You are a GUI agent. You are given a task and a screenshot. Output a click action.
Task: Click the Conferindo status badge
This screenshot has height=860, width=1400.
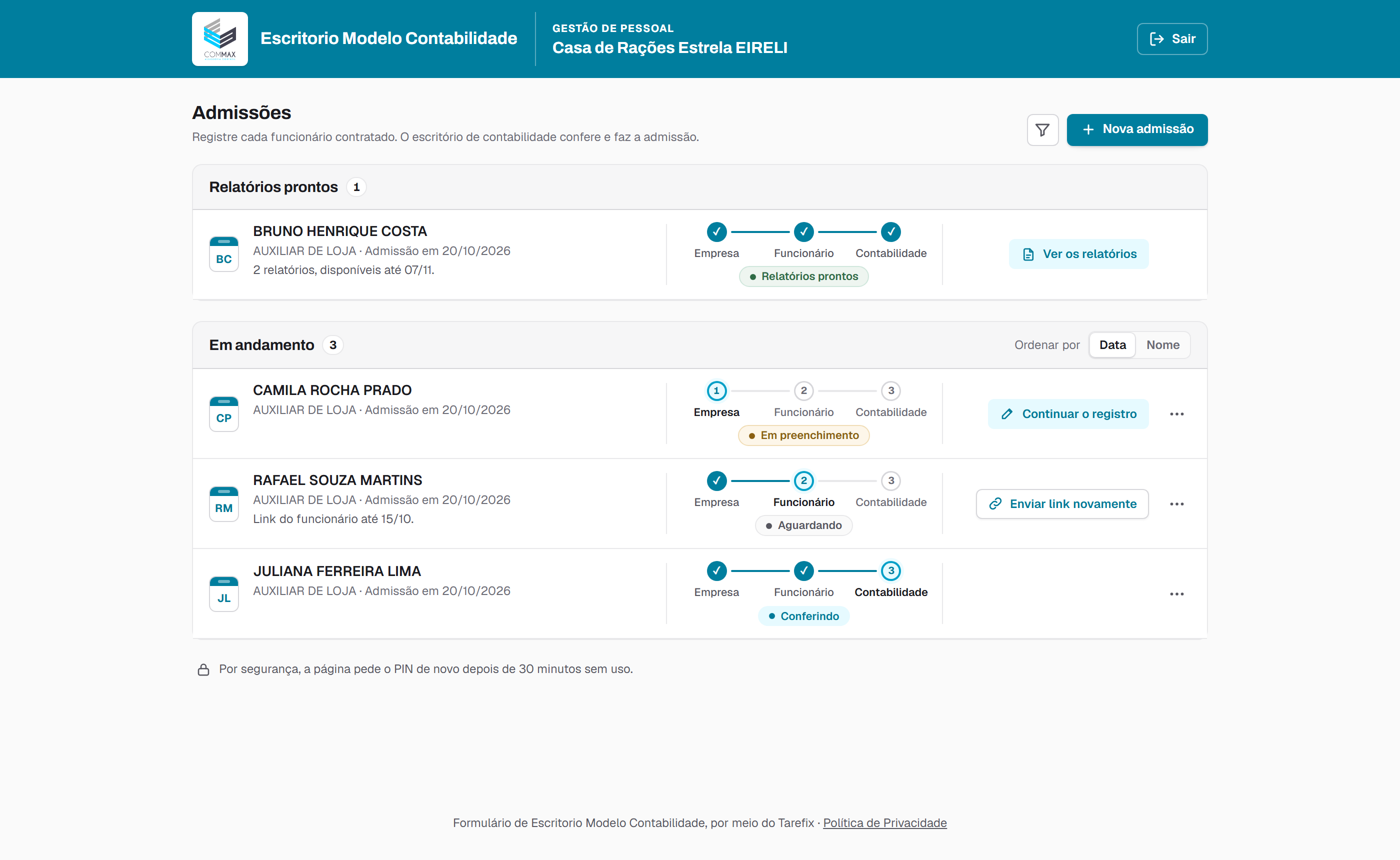(x=803, y=616)
